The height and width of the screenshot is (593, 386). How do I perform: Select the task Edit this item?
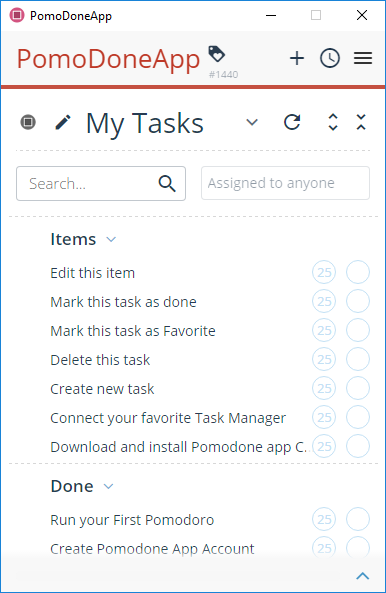tap(93, 273)
